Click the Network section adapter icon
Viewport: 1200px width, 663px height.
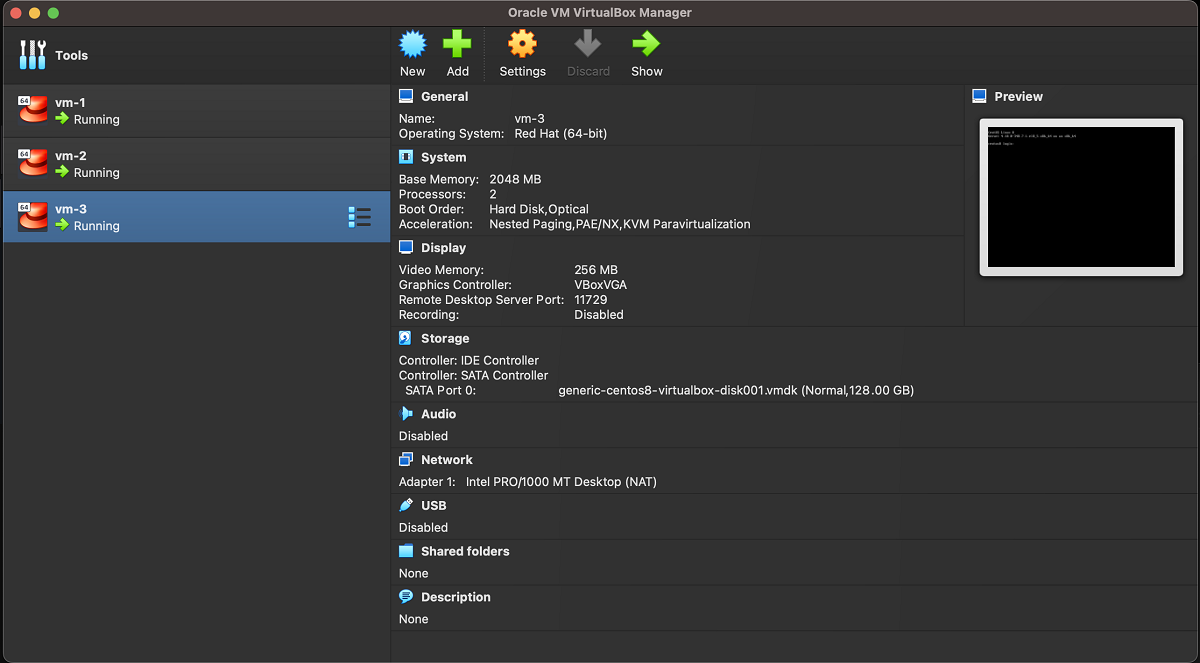(406, 459)
